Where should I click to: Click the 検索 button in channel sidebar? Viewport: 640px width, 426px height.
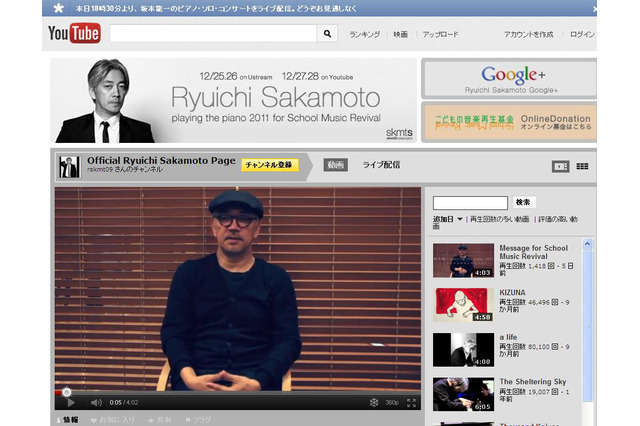tap(525, 202)
